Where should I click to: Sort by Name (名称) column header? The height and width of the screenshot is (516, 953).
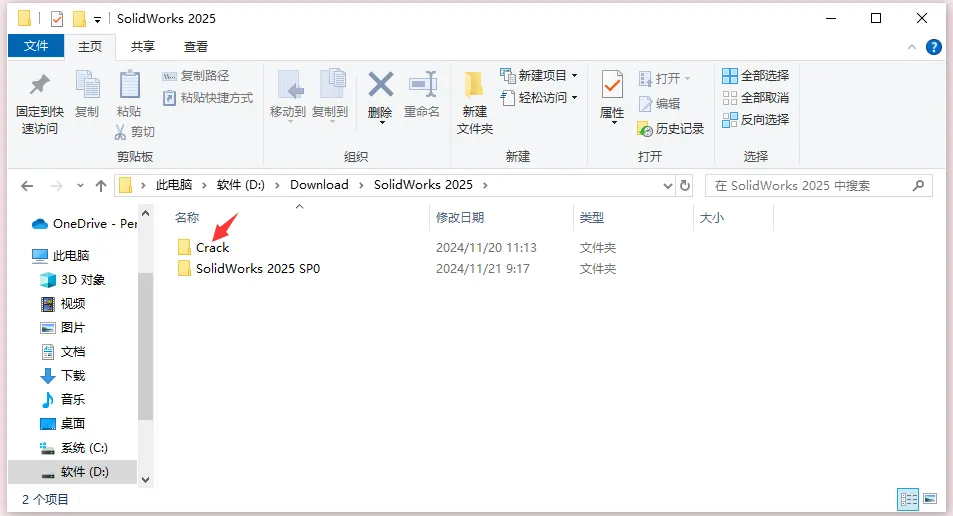click(187, 218)
